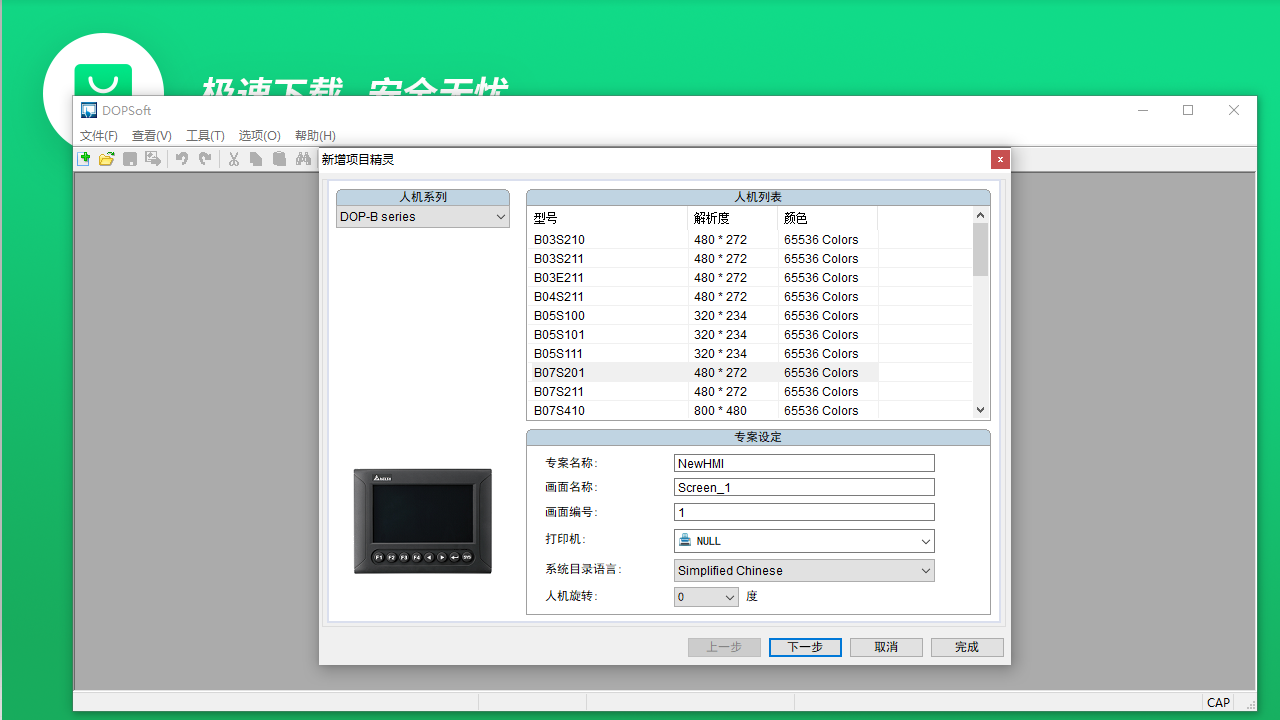This screenshot has width=1280, height=720.
Task: Click the 专案名称 NewHMI input field
Action: click(803, 462)
